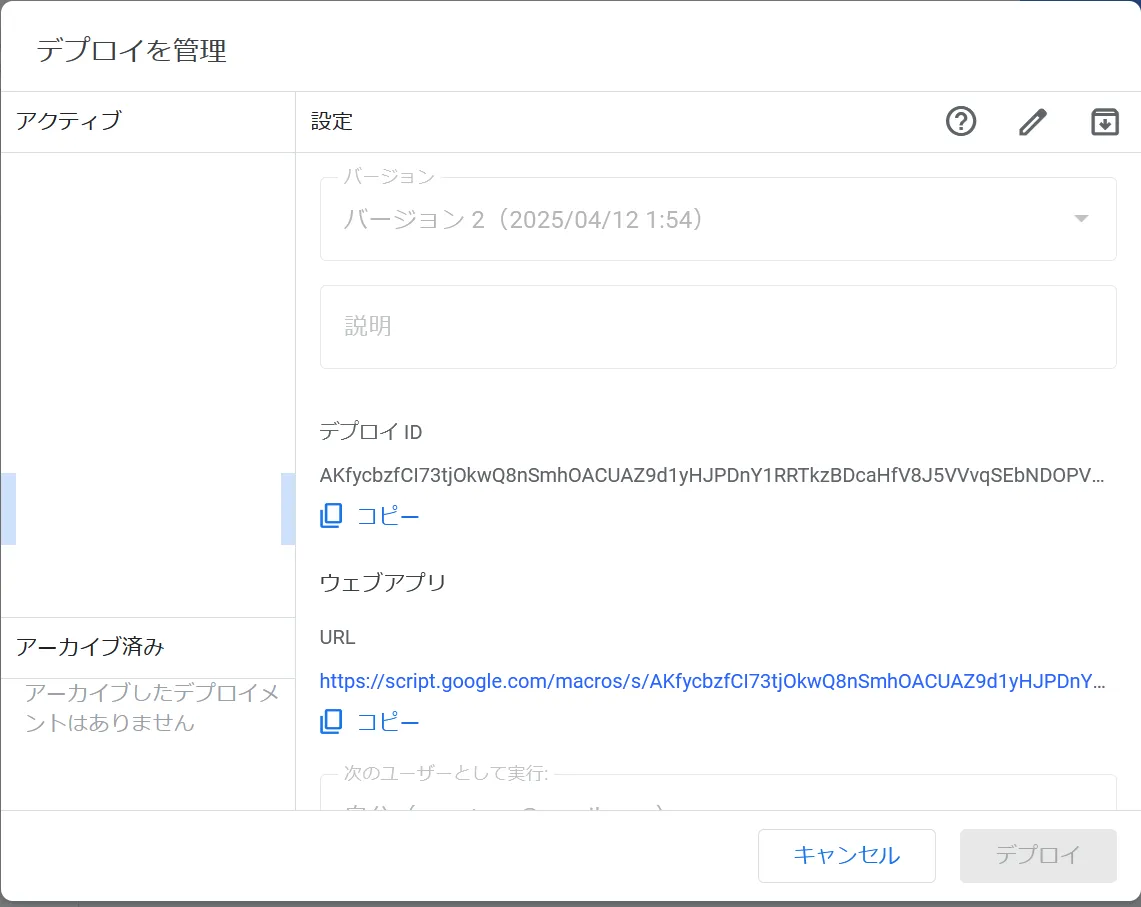Click the ウェブアプリ section heading
Image resolution: width=1141 pixels, height=907 pixels.
(x=382, y=583)
